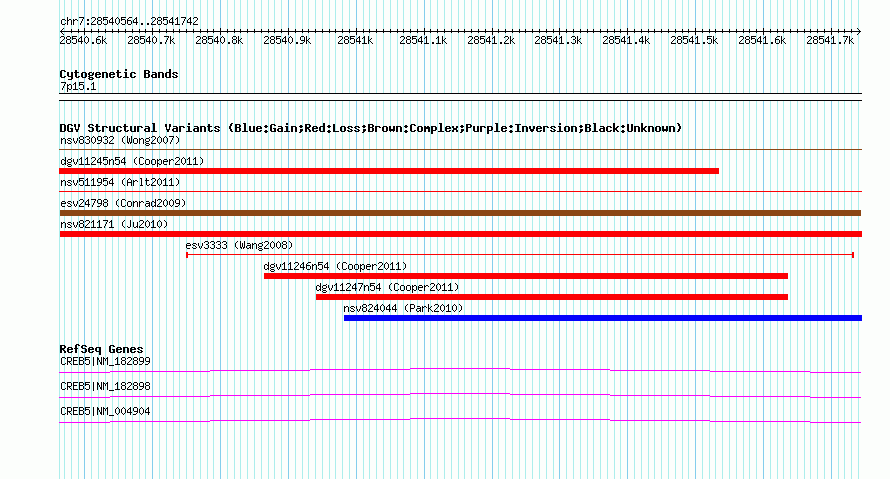This screenshot has height=479, width=890.
Task: Select the nsv830932 (Wong2007) variant label
Action: click(x=120, y=140)
